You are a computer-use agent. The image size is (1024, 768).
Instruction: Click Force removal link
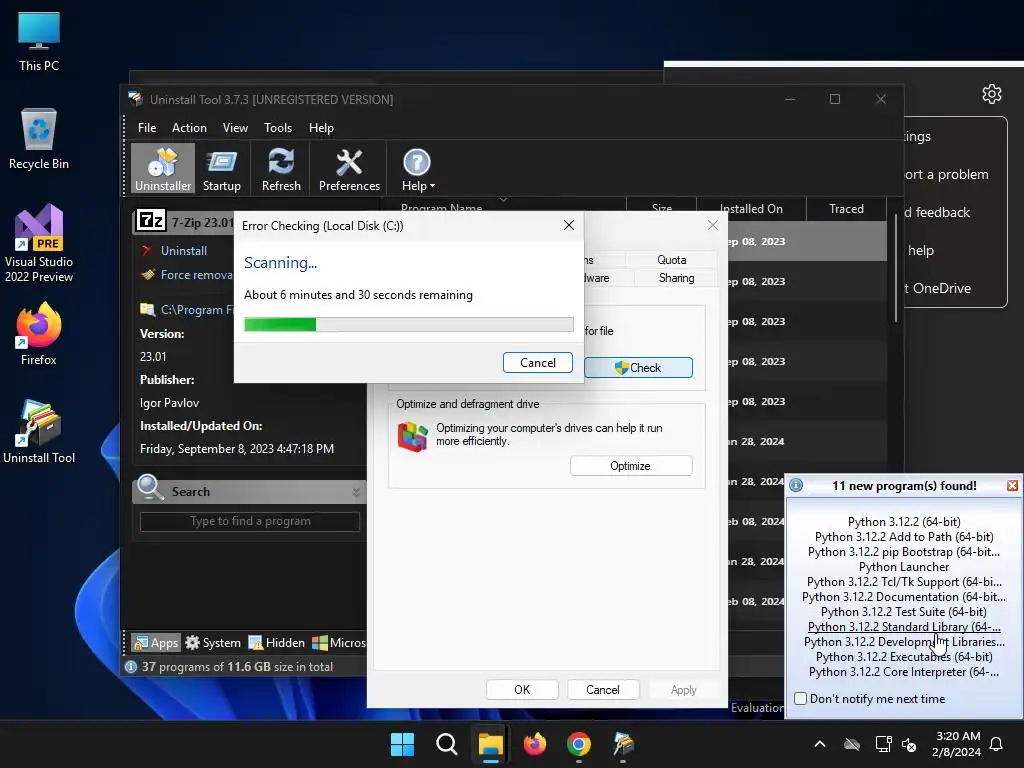click(x=196, y=275)
